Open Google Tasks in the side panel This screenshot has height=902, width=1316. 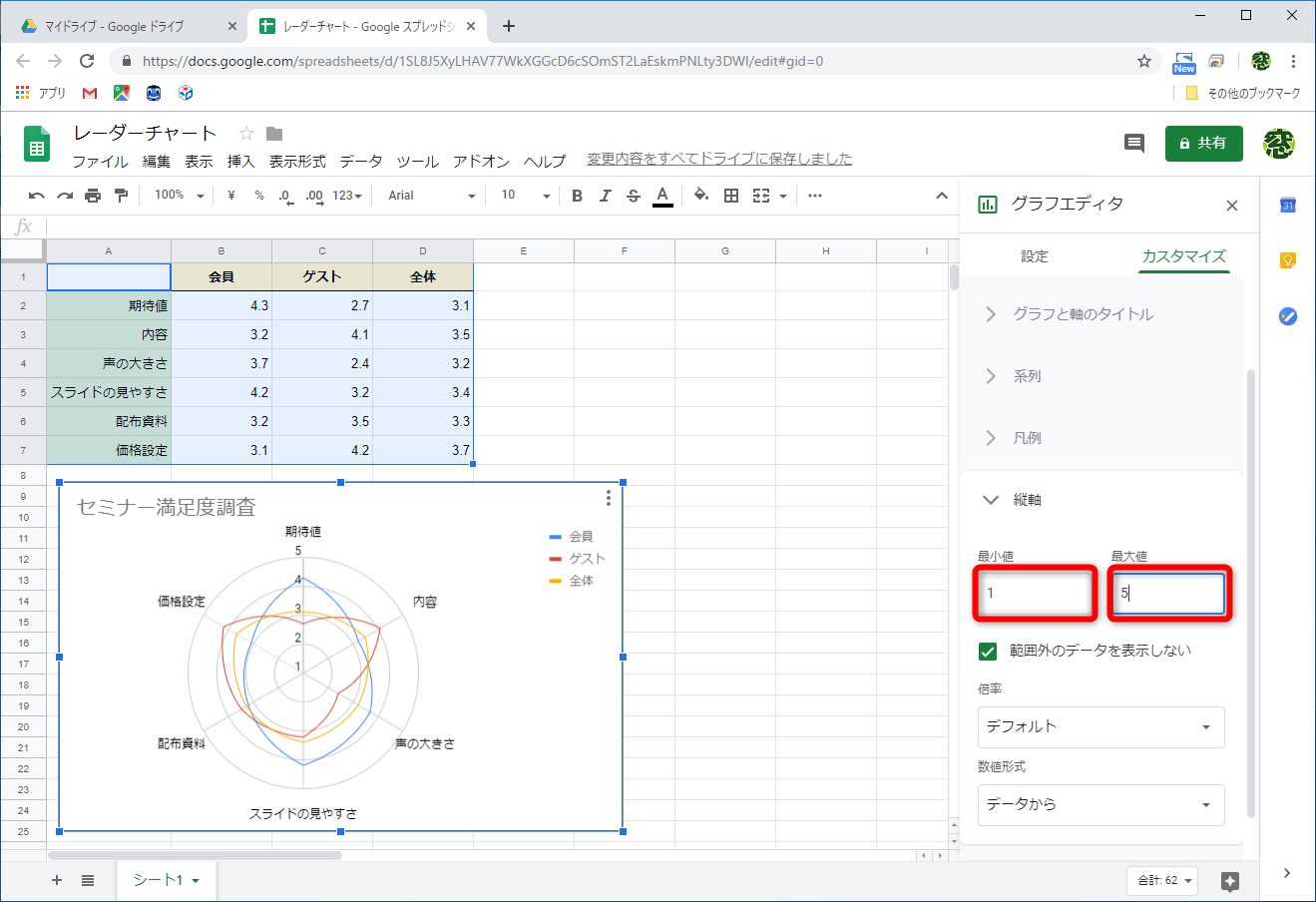pyautogui.click(x=1288, y=316)
